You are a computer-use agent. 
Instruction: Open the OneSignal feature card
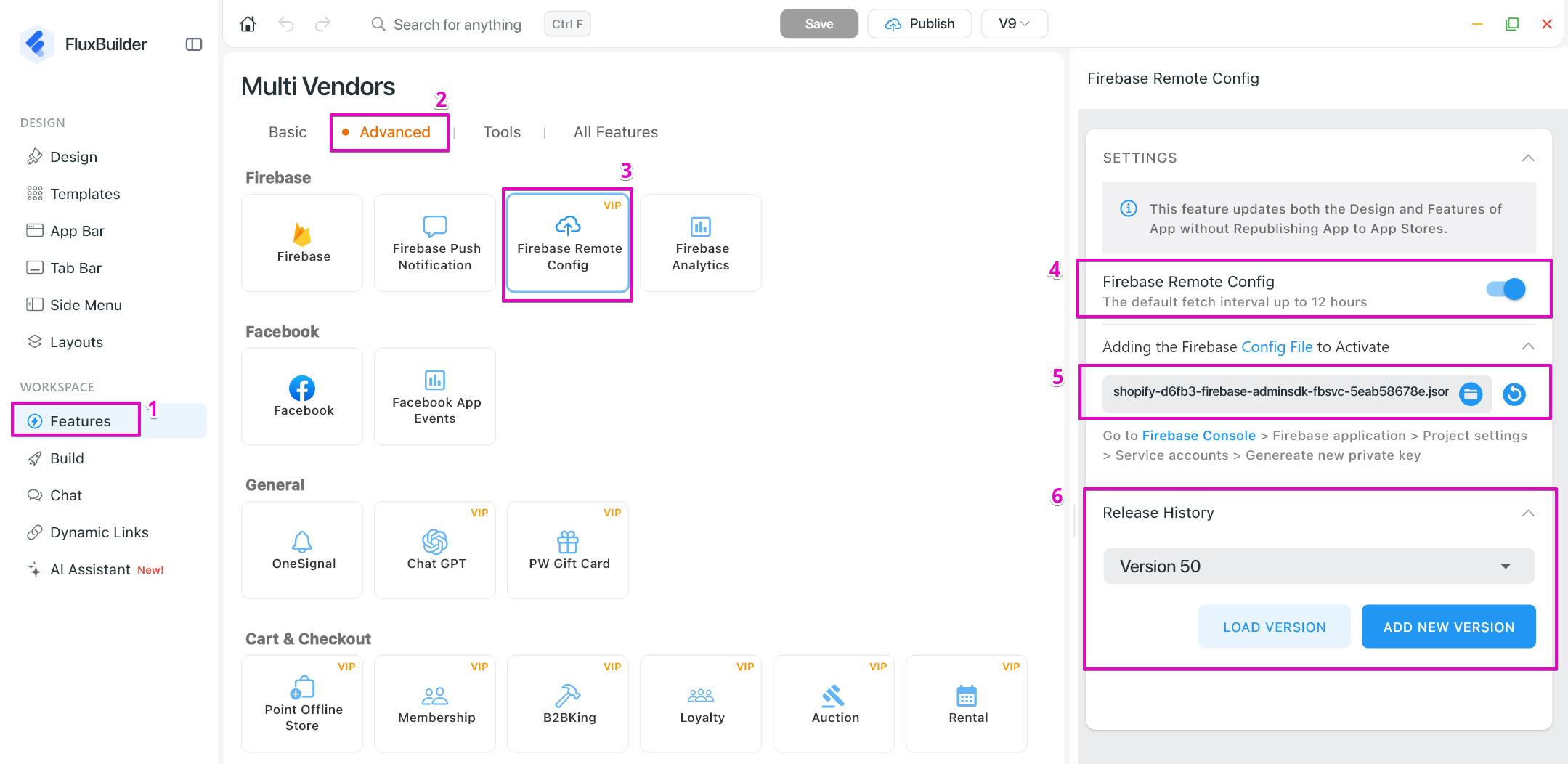click(302, 550)
